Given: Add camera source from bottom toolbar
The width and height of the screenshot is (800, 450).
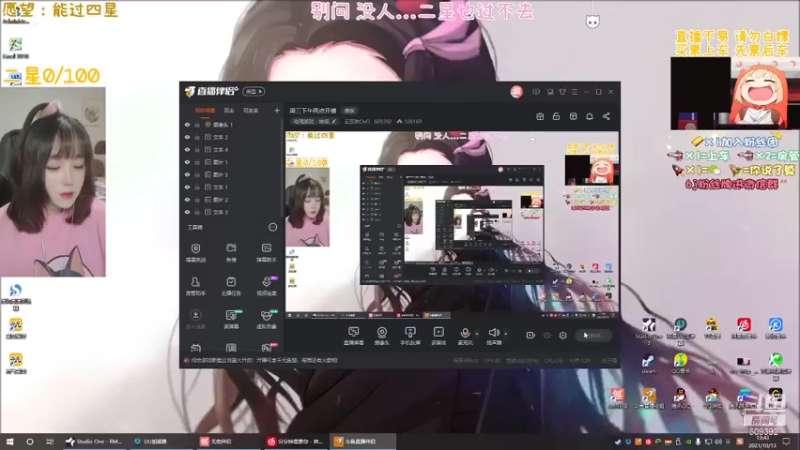Looking at the screenshot, I should (382, 336).
